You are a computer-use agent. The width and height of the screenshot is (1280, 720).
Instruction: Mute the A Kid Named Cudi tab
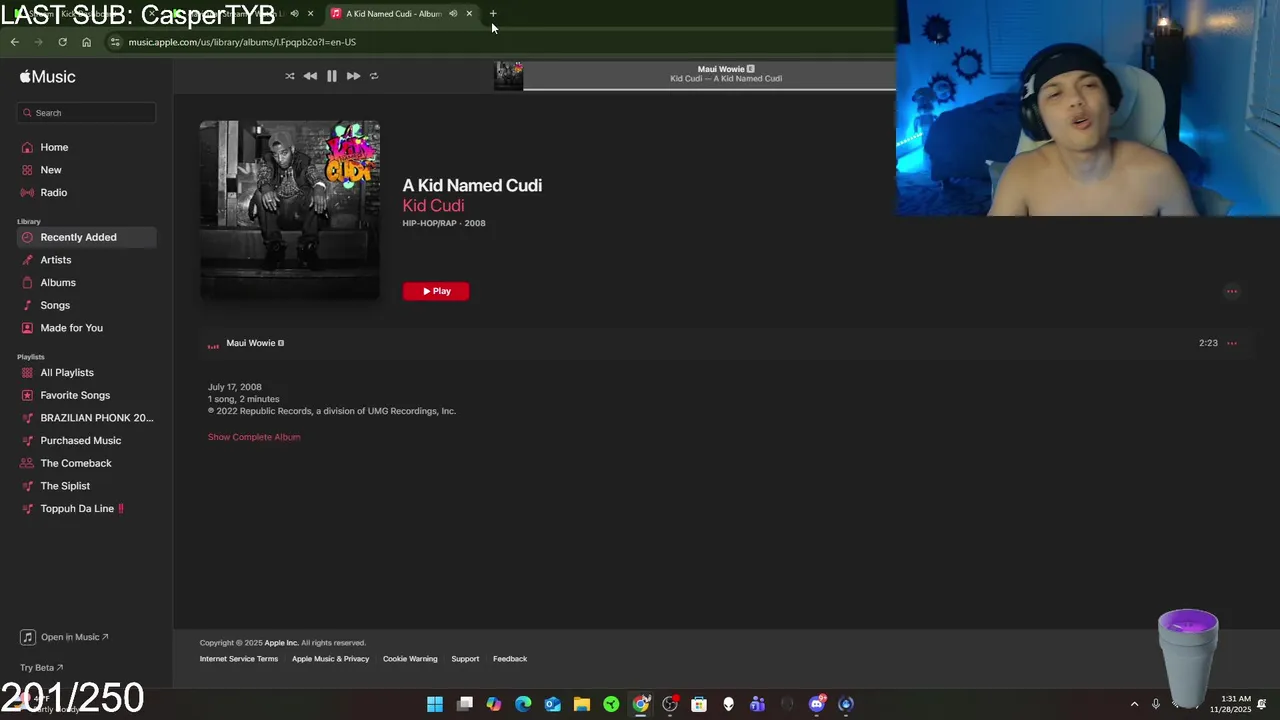(x=453, y=14)
